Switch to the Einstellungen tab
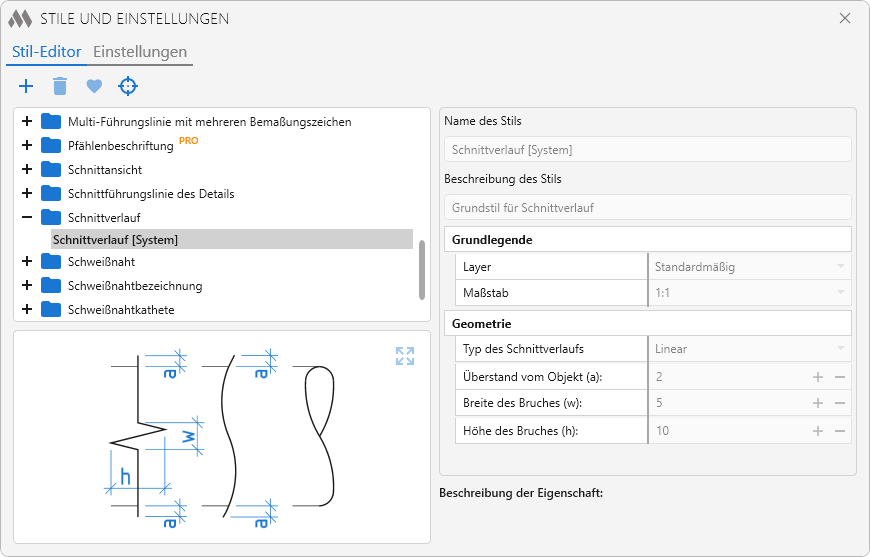870x557 pixels. [140, 52]
